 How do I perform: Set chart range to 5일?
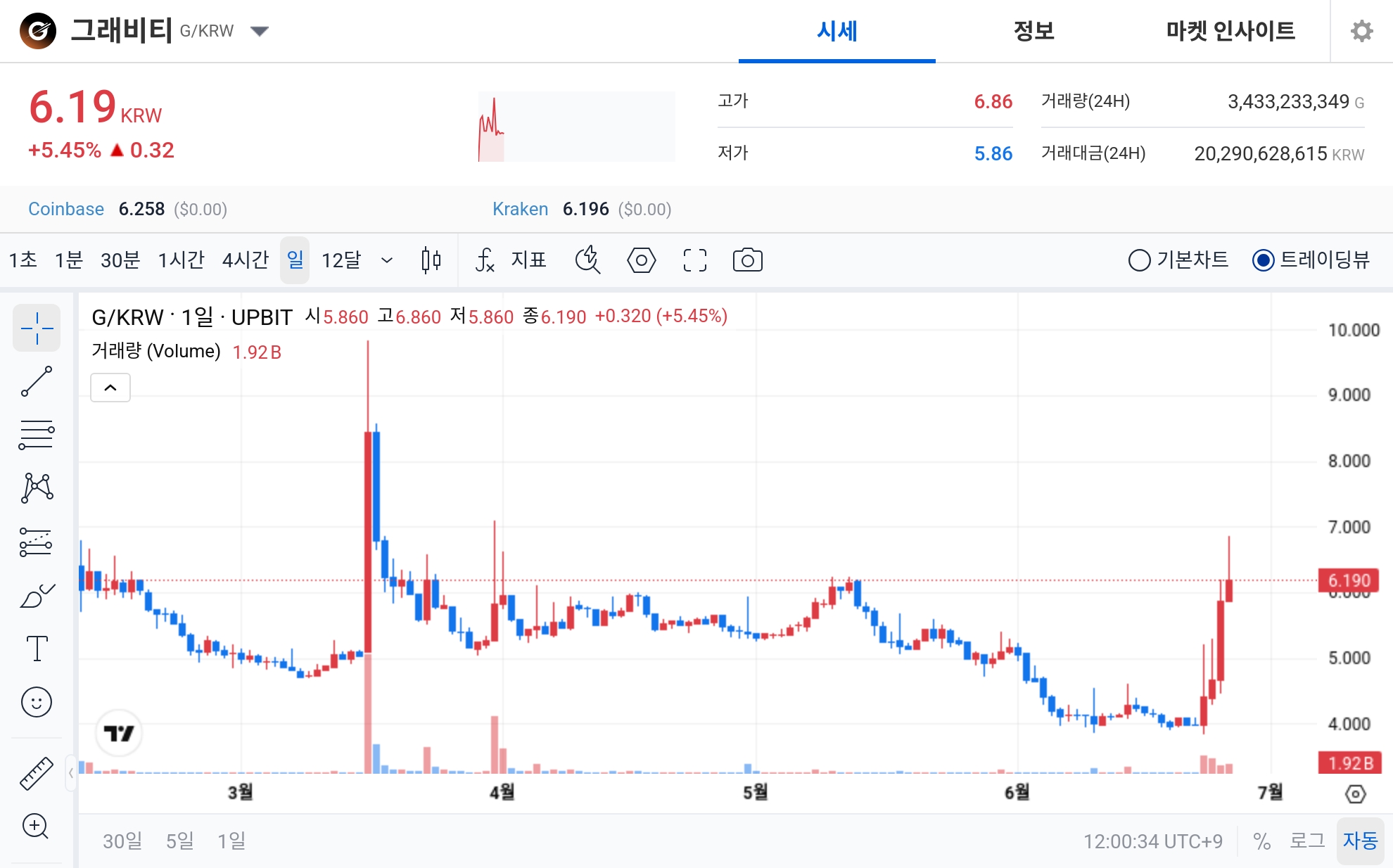tap(179, 841)
